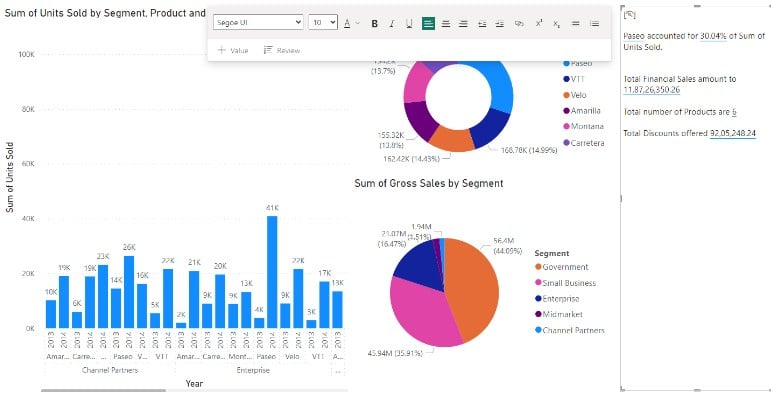Click the 45.94M (35.91%) data label
Viewport: 771px width, 394px height.
coord(395,353)
